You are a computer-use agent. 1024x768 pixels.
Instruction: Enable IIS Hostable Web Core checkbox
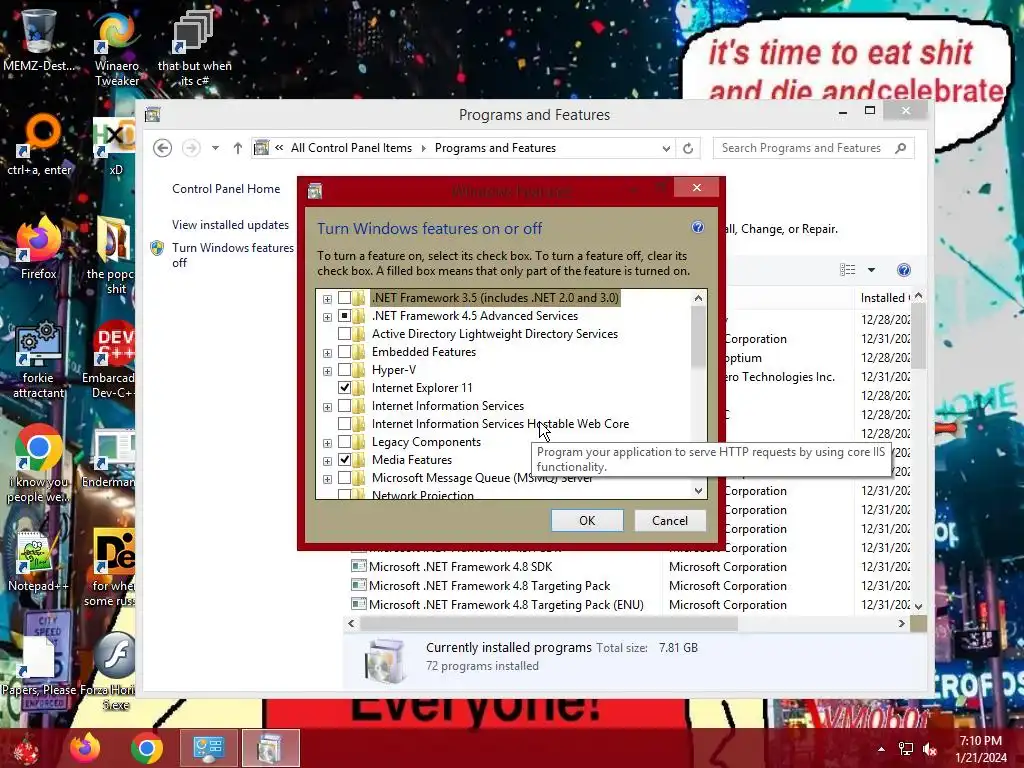click(x=344, y=424)
